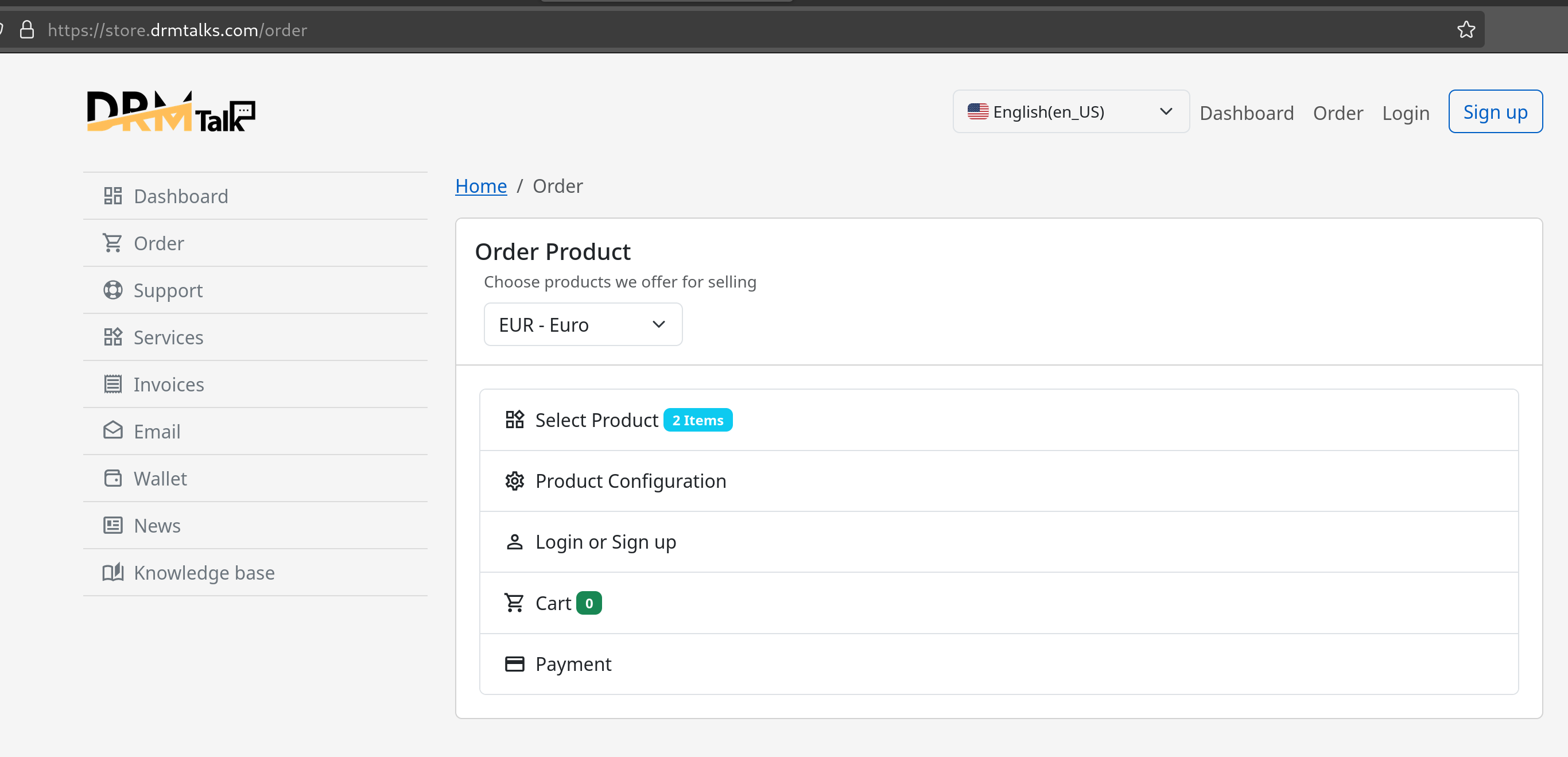Click the DRM Talks logo
Viewport: 1568px width, 757px height.
tap(170, 112)
